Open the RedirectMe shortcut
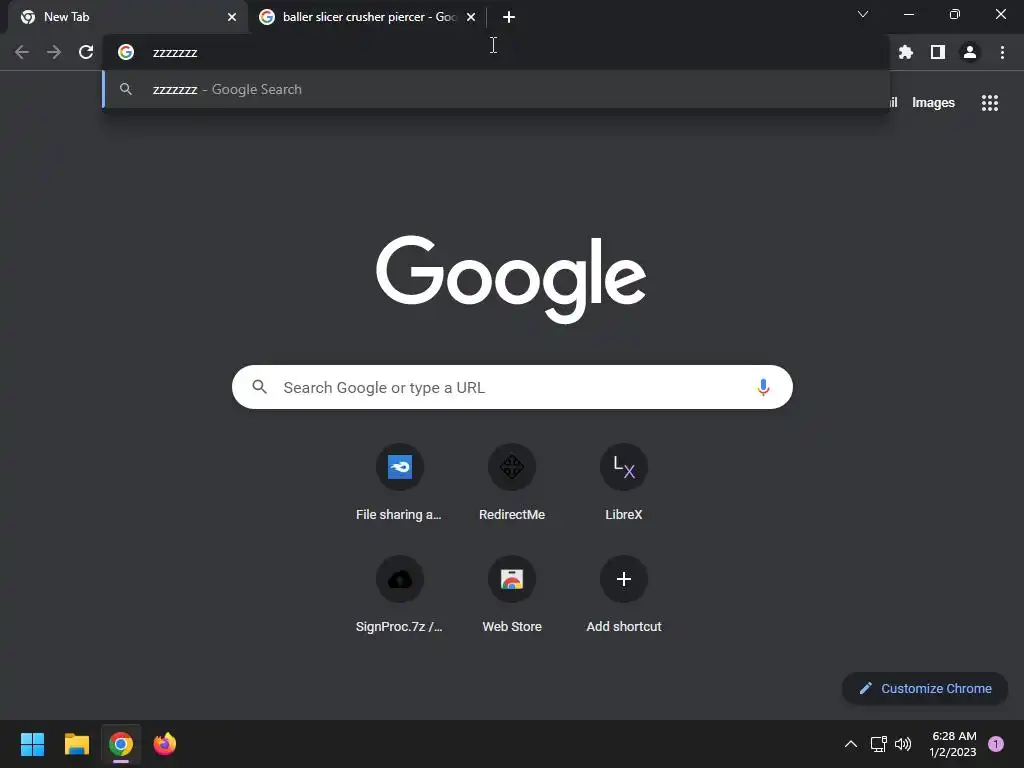 [512, 483]
